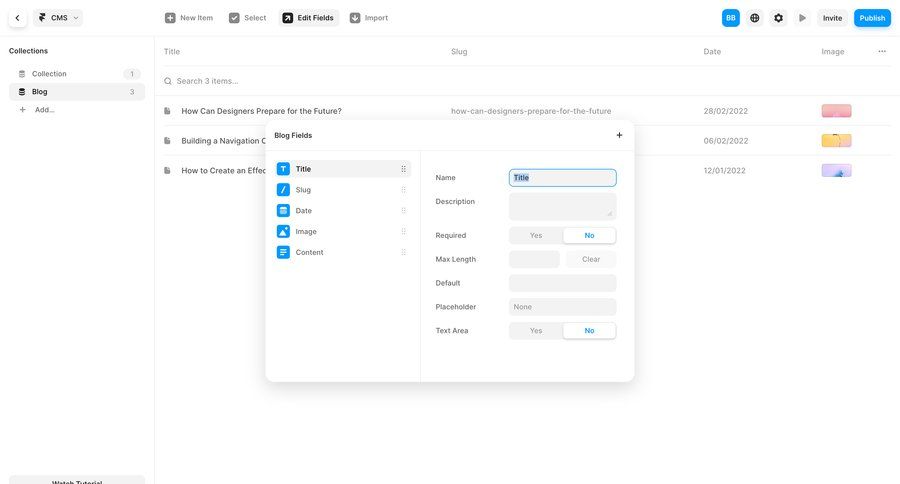Image resolution: width=900 pixels, height=484 pixels.
Task: Click the Clear button for Max Length
Action: pos(591,259)
